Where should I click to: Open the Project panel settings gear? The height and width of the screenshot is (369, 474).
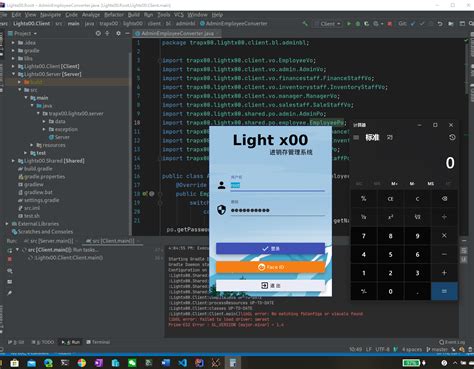(118, 33)
